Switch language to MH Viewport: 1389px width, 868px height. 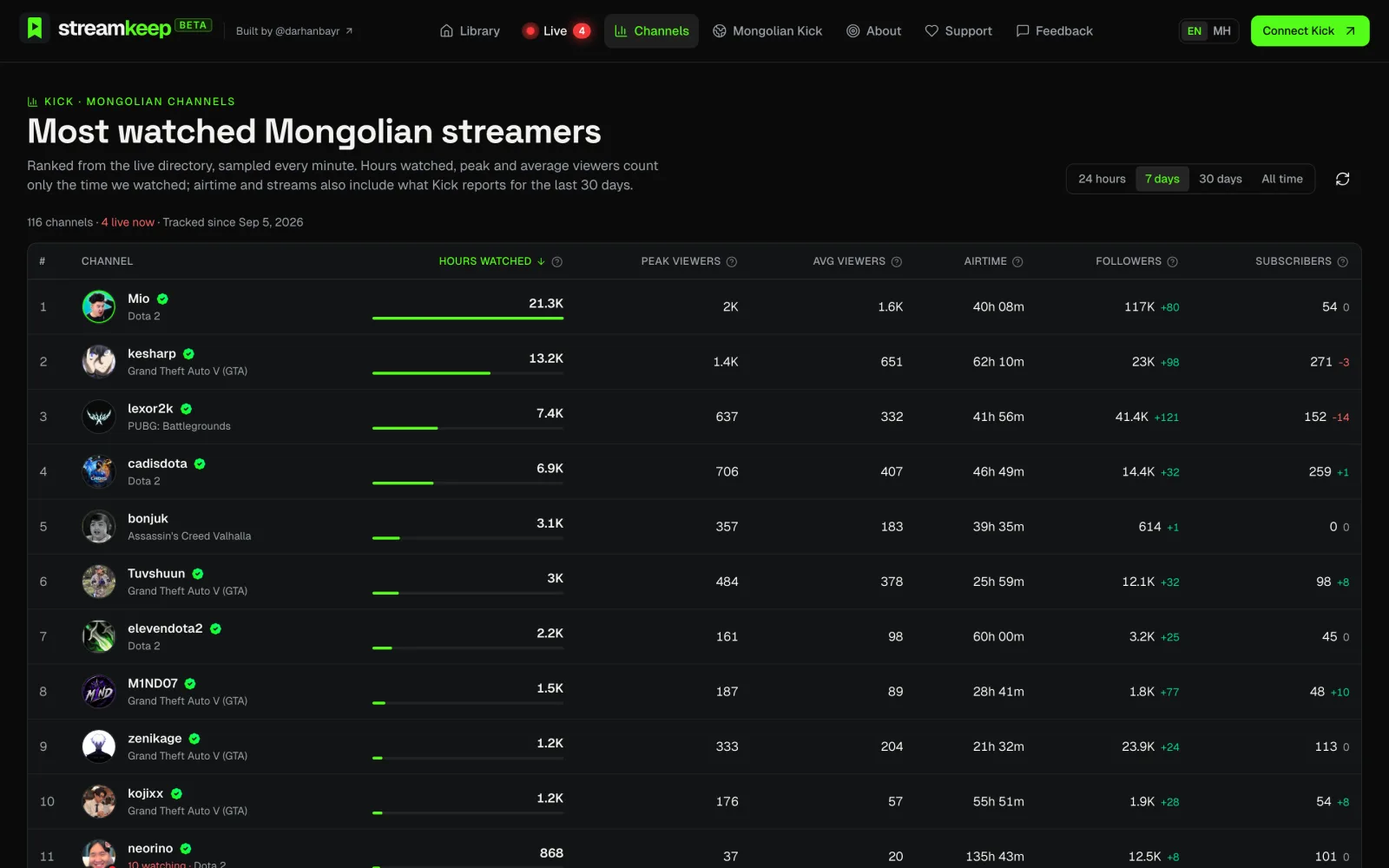tap(1221, 31)
